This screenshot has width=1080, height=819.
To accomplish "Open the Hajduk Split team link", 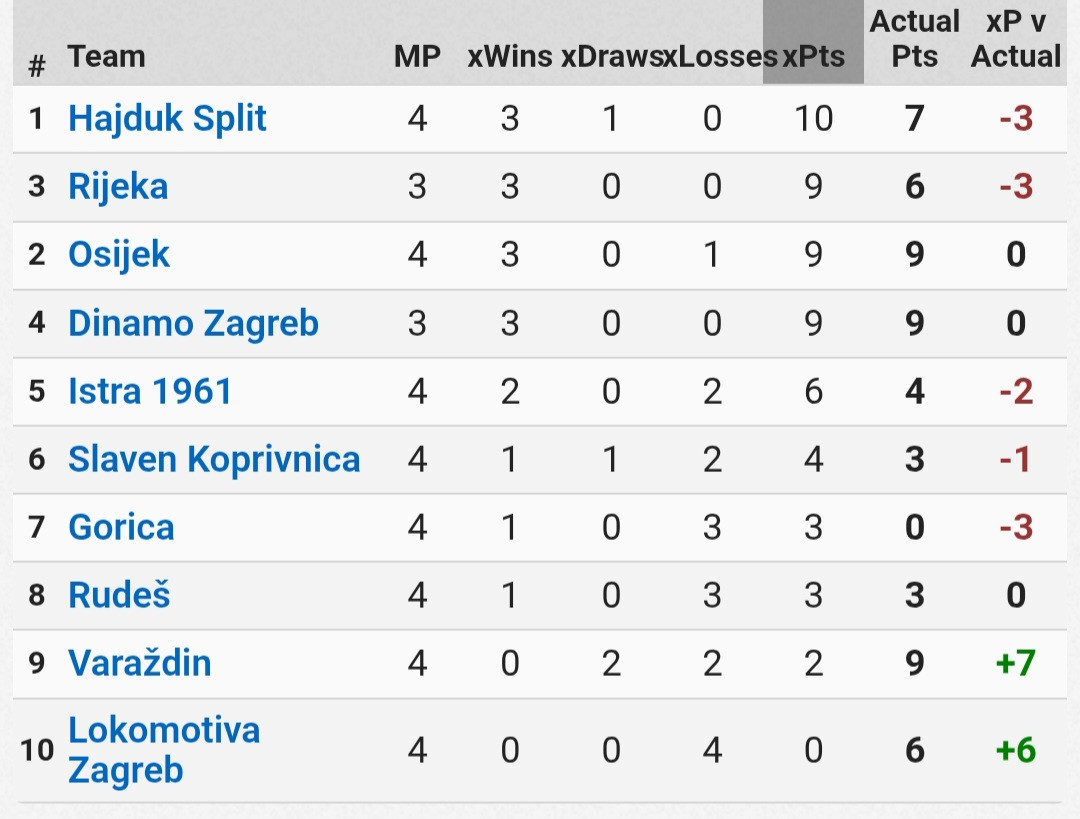I will tap(167, 118).
